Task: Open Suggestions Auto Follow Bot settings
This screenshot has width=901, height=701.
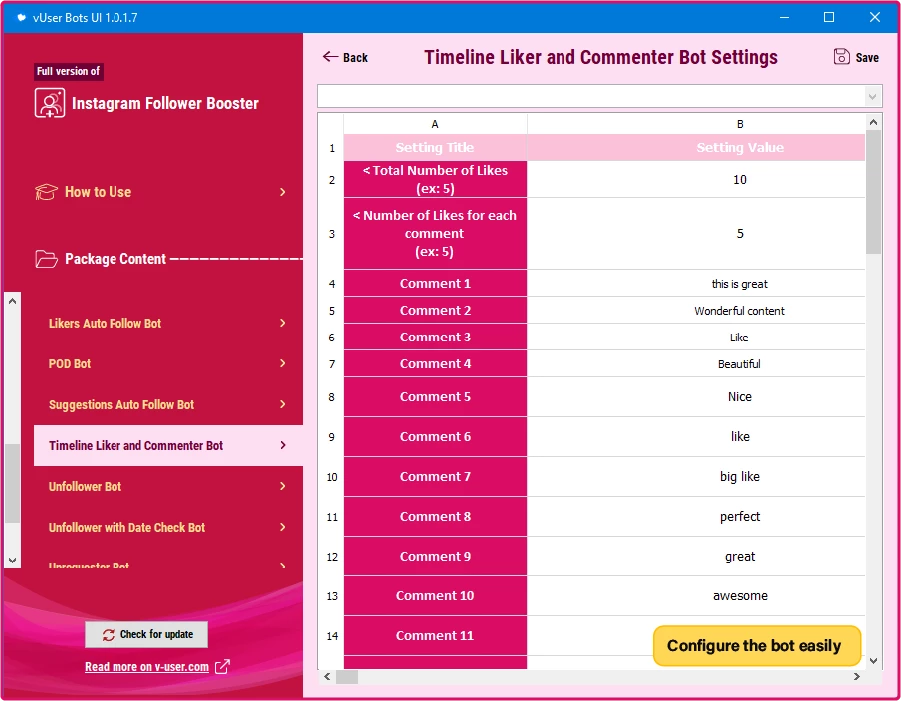Action: click(x=168, y=405)
